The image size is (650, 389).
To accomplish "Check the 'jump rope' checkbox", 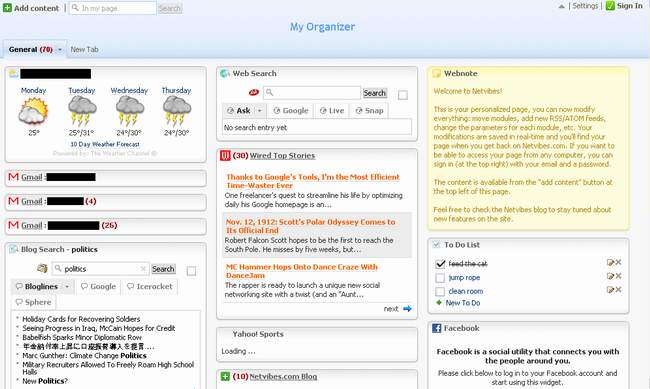I will coord(440,278).
